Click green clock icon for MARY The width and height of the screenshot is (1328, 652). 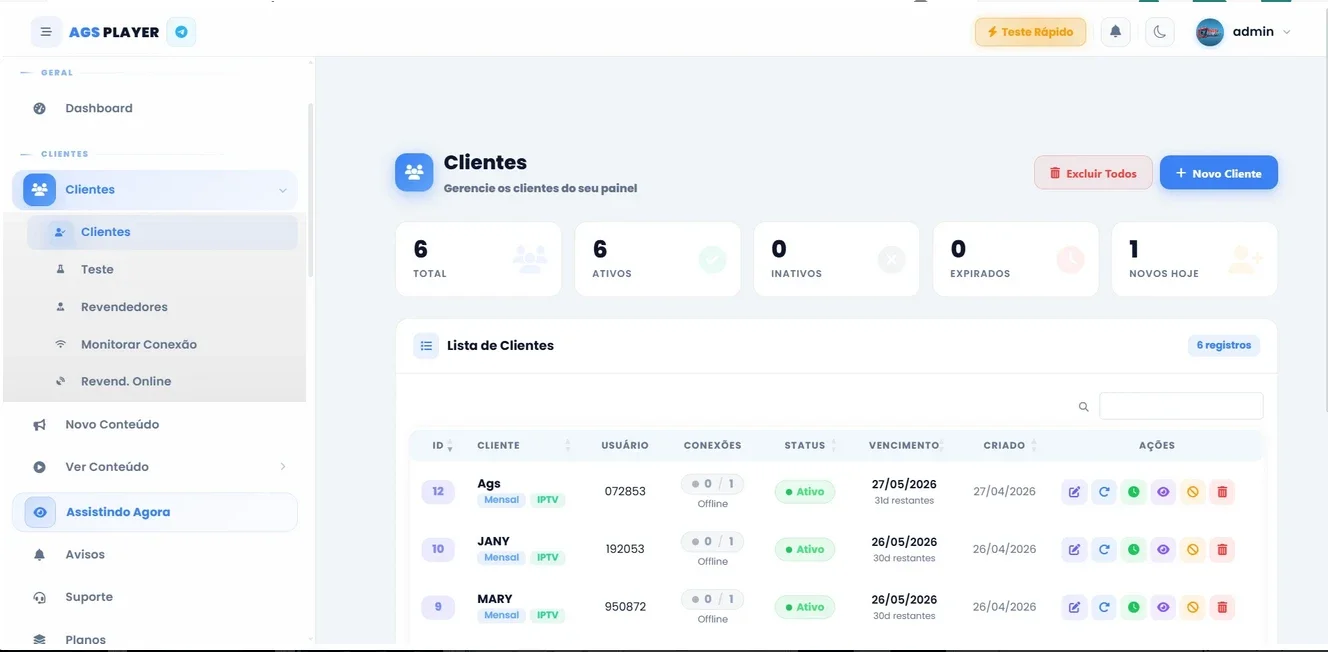[1133, 607]
